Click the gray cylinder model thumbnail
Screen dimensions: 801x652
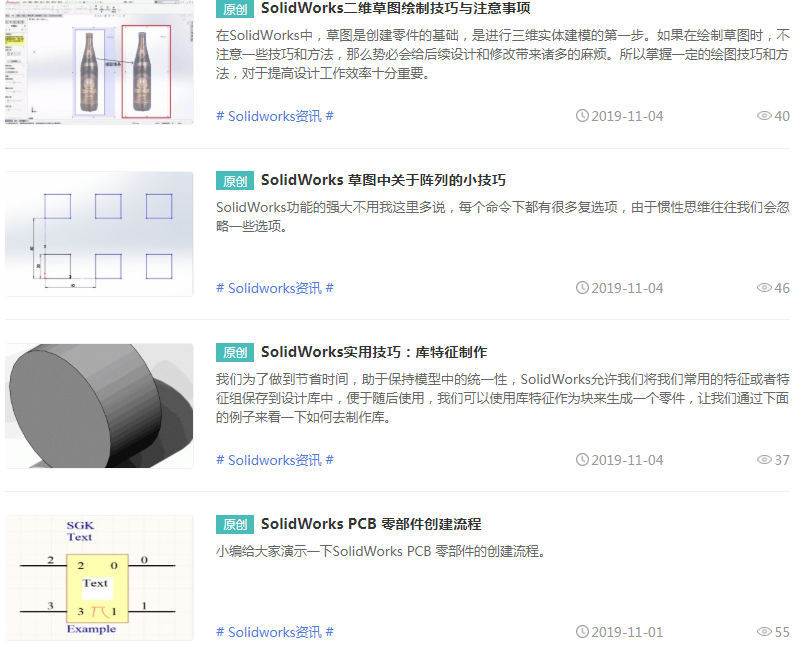(x=99, y=406)
